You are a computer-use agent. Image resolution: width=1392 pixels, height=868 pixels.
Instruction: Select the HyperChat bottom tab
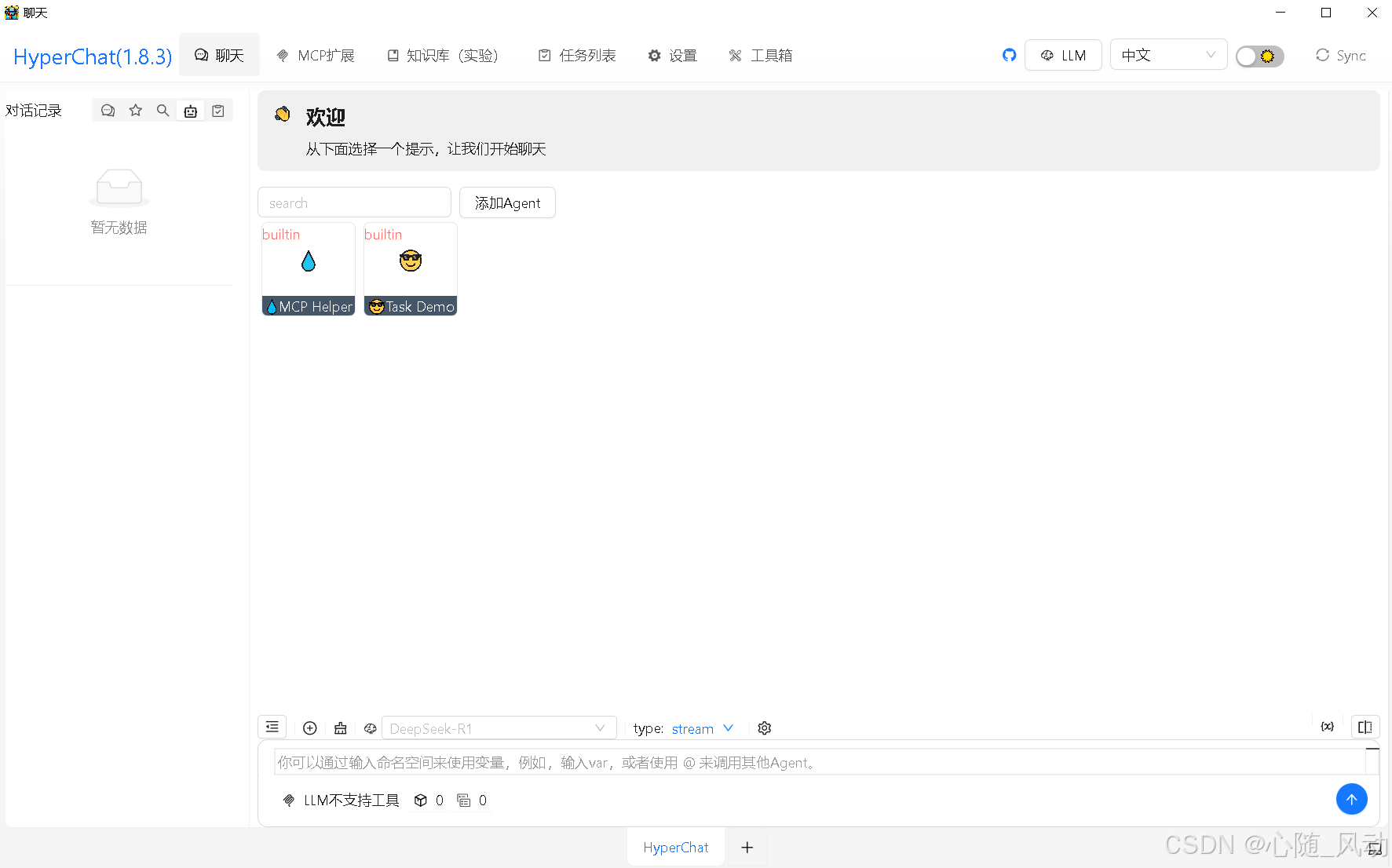675,847
